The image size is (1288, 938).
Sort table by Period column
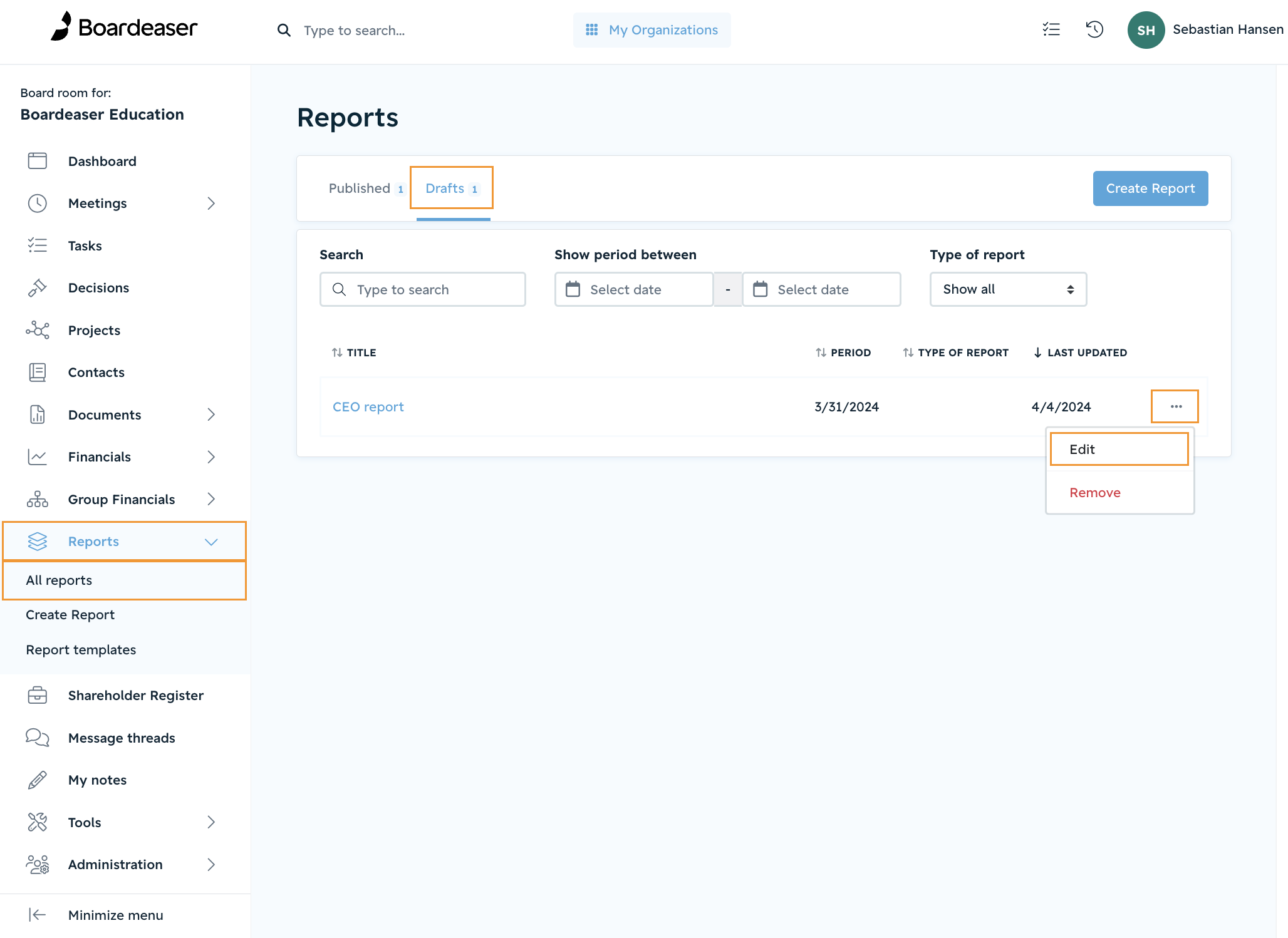[x=843, y=353]
